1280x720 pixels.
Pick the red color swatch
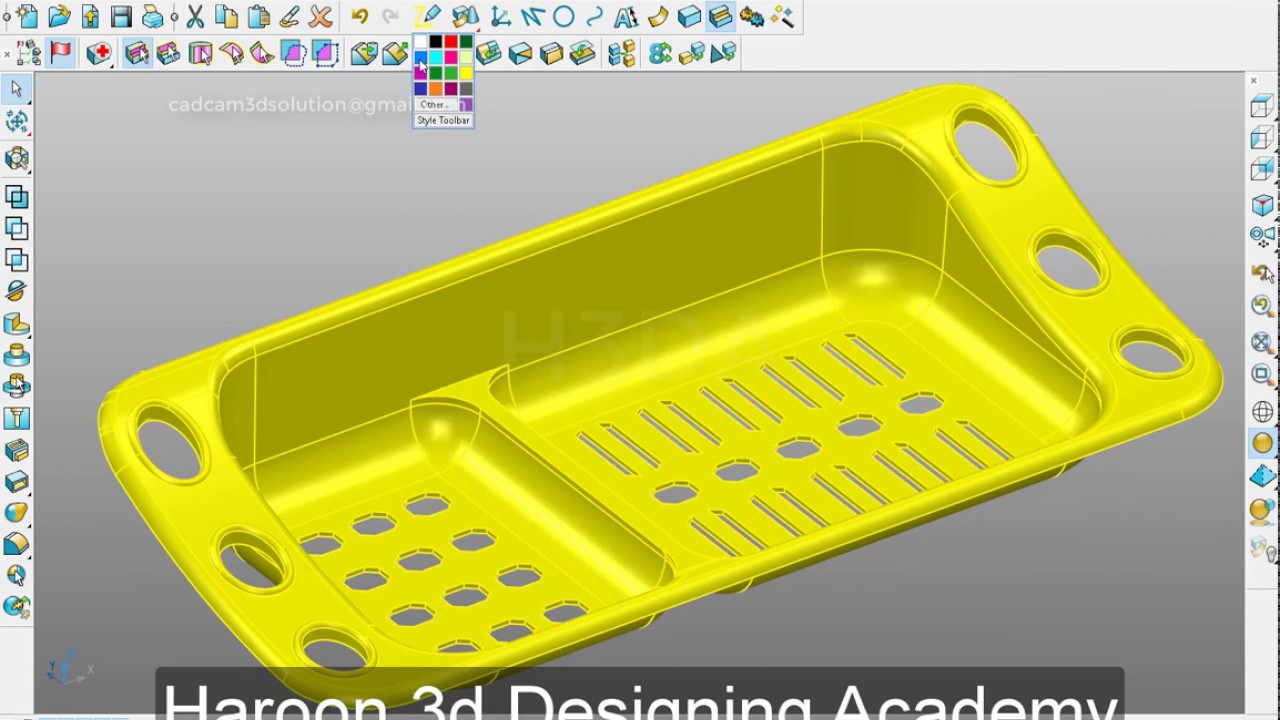click(451, 42)
